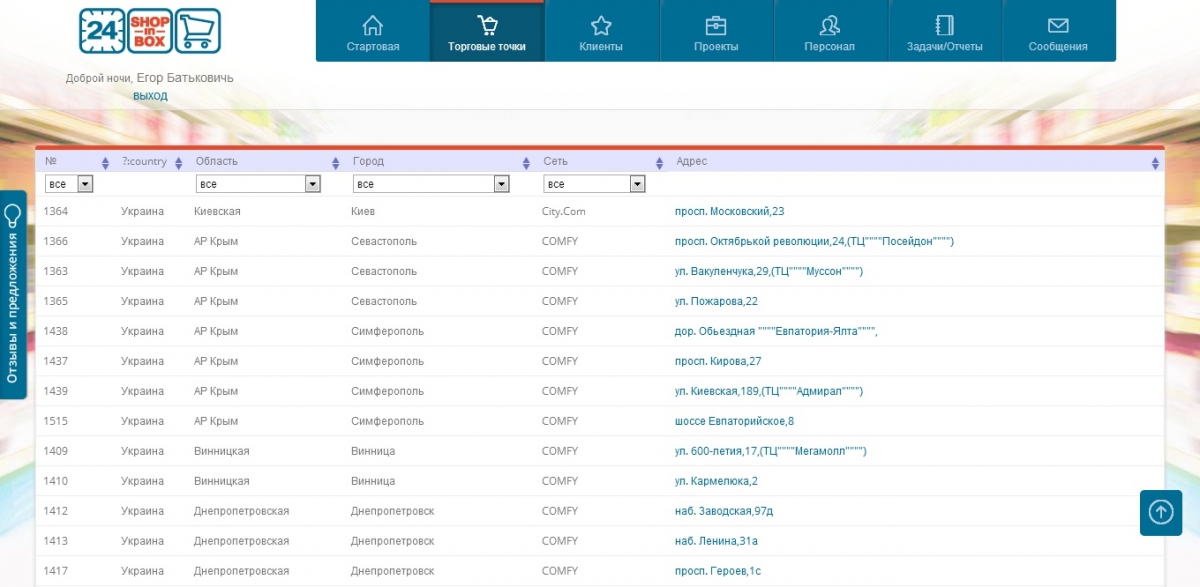Sort by Город column arrows
Image resolution: width=1200 pixels, height=587 pixels.
tap(526, 163)
